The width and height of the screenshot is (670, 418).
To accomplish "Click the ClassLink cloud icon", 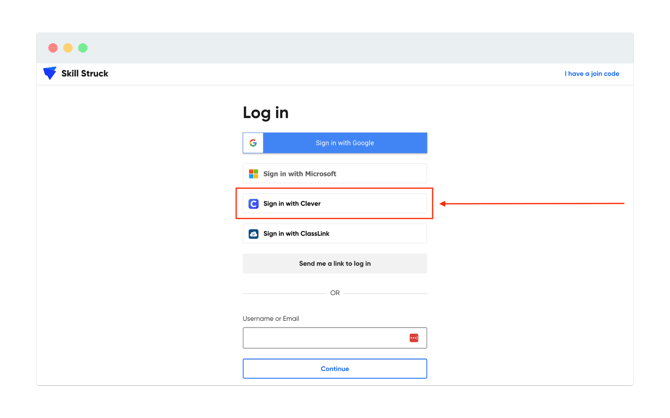I will [x=253, y=234].
